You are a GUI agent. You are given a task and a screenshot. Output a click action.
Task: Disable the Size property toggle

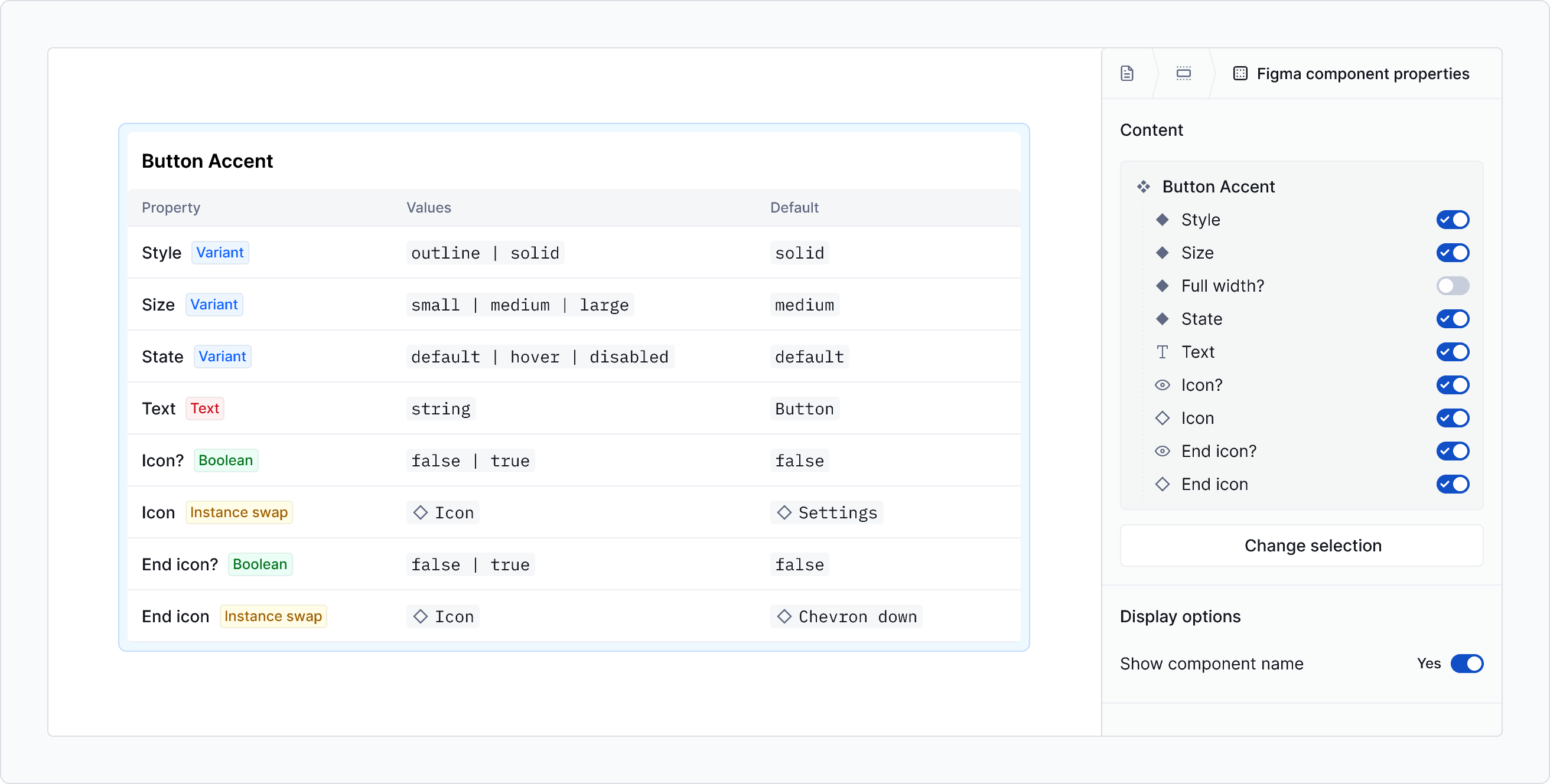pos(1453,253)
